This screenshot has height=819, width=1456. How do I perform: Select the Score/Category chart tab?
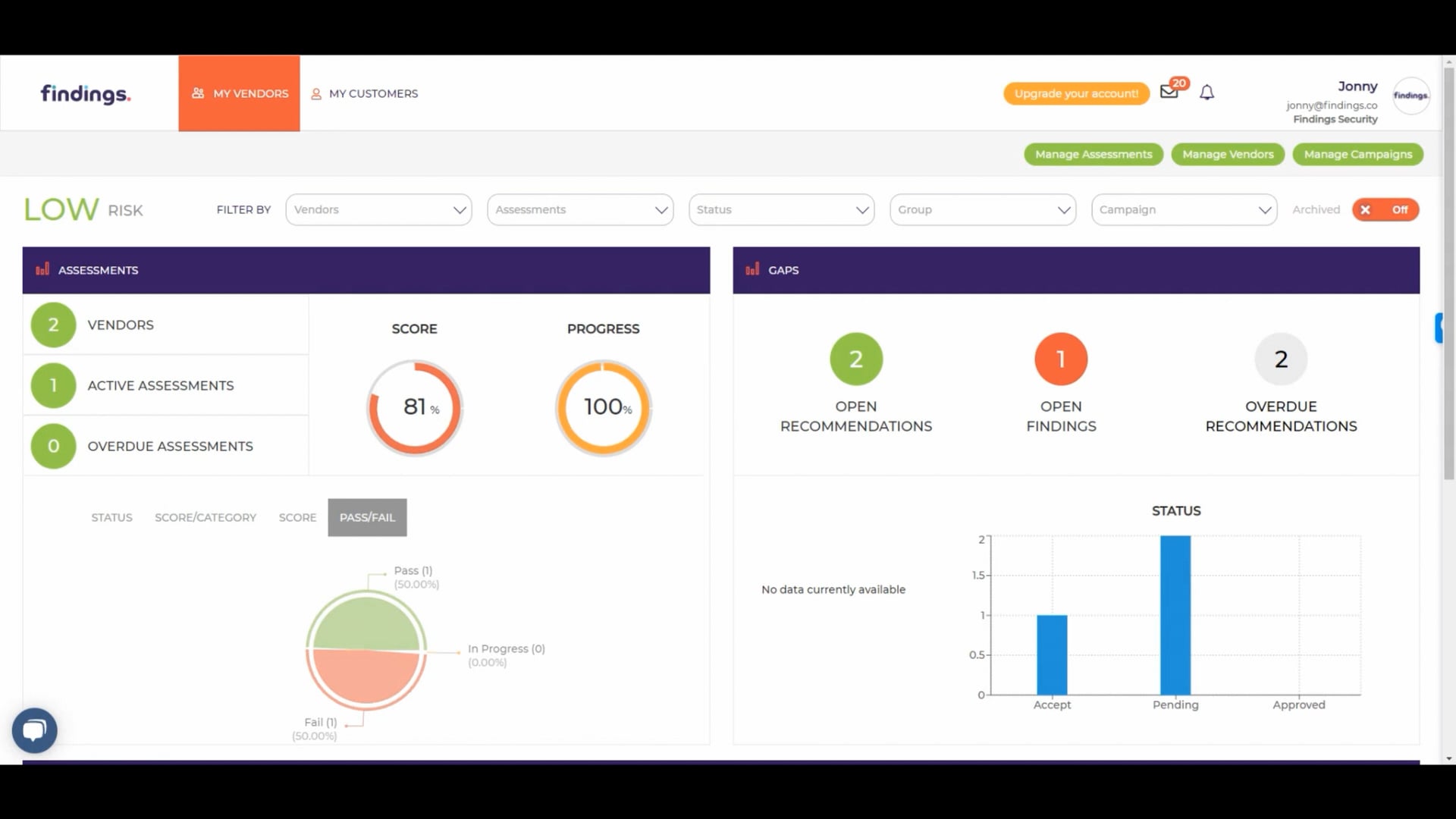[206, 517]
